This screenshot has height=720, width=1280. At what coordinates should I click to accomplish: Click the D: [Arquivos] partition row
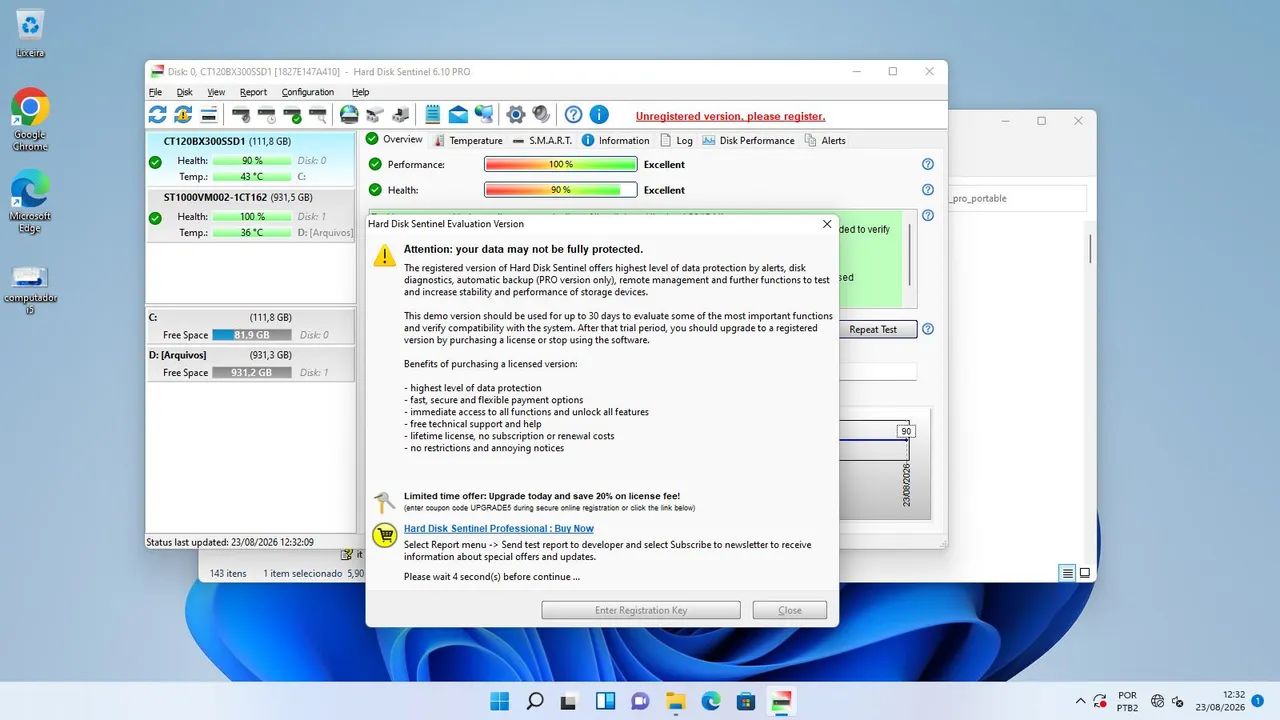click(251, 363)
